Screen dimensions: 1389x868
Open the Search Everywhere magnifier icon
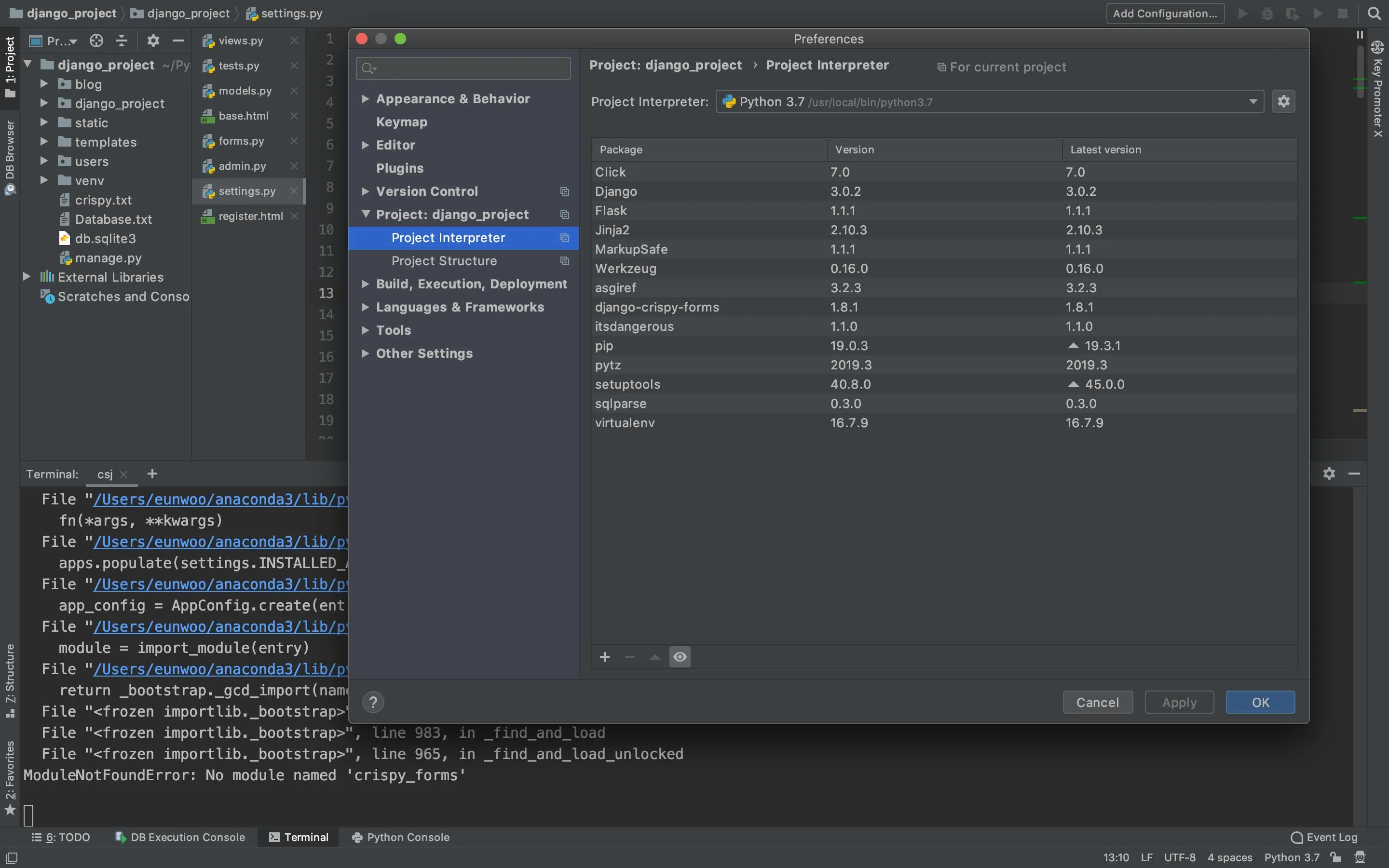coord(1374,13)
